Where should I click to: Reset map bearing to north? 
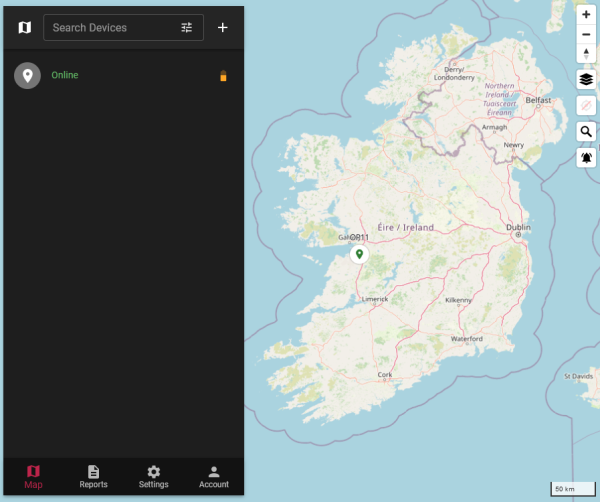[x=586, y=54]
